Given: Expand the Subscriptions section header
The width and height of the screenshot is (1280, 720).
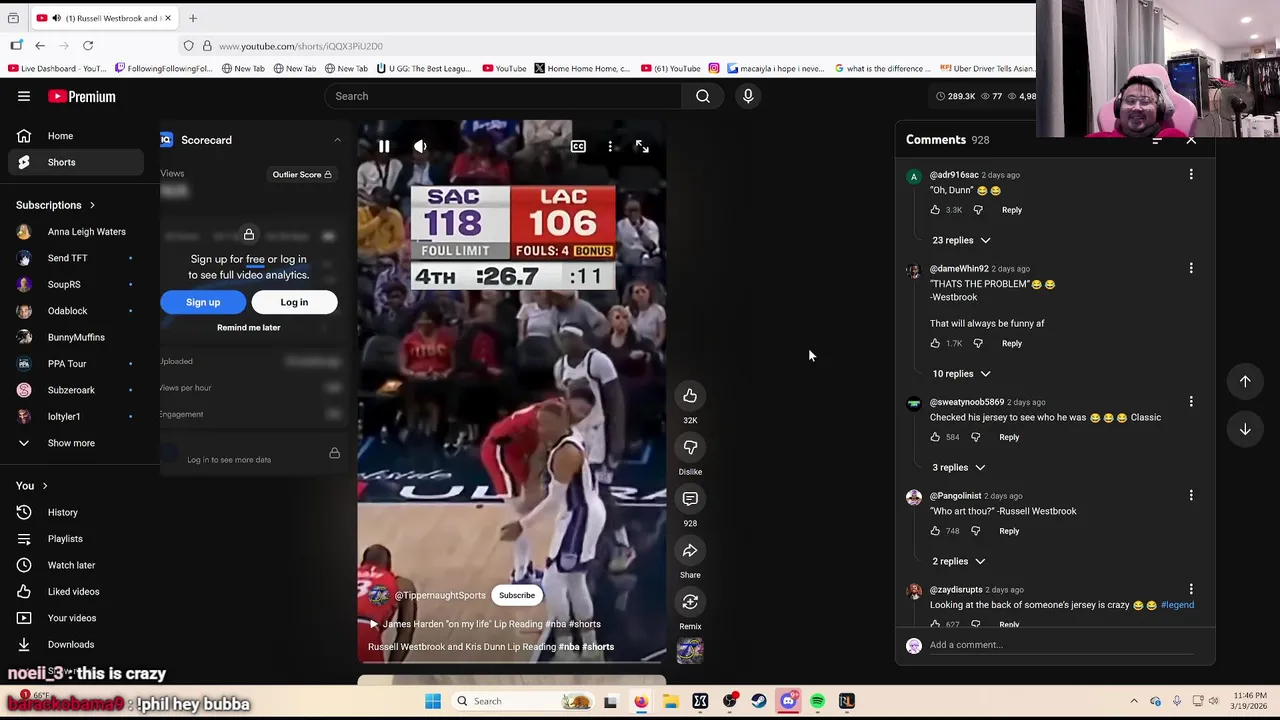Looking at the screenshot, I should coord(55,205).
